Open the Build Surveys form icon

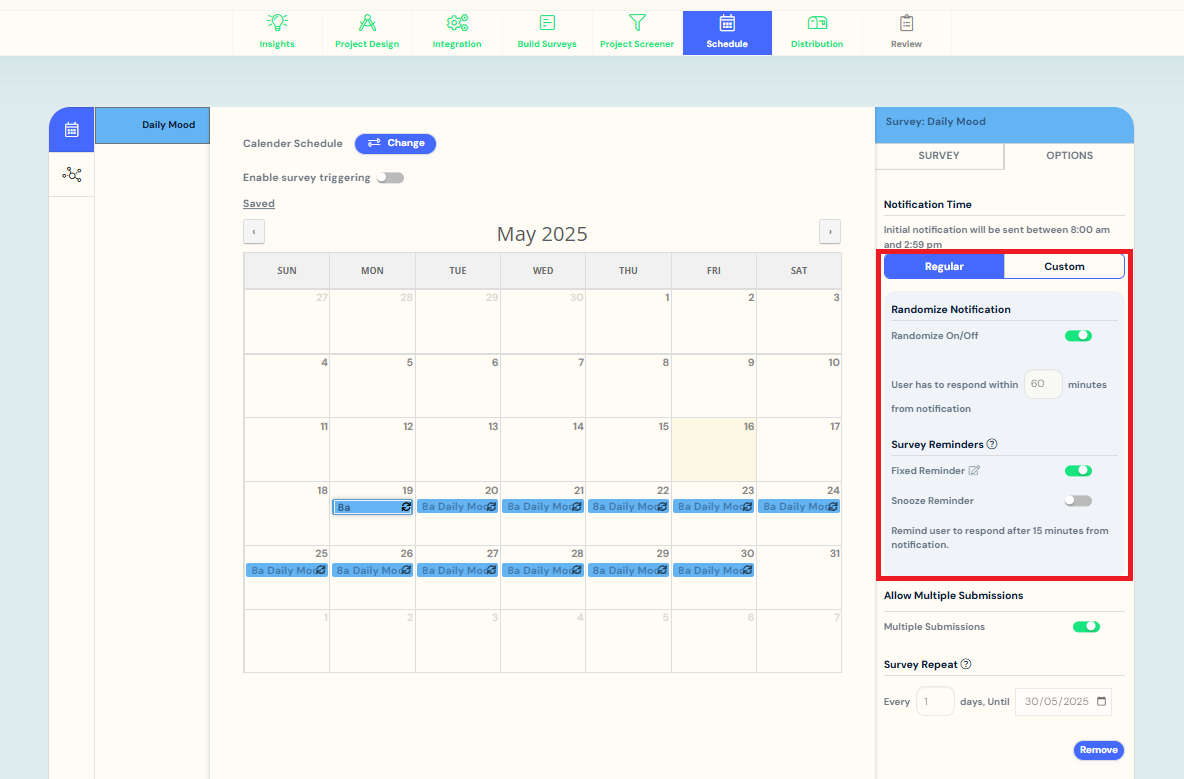pos(547,23)
